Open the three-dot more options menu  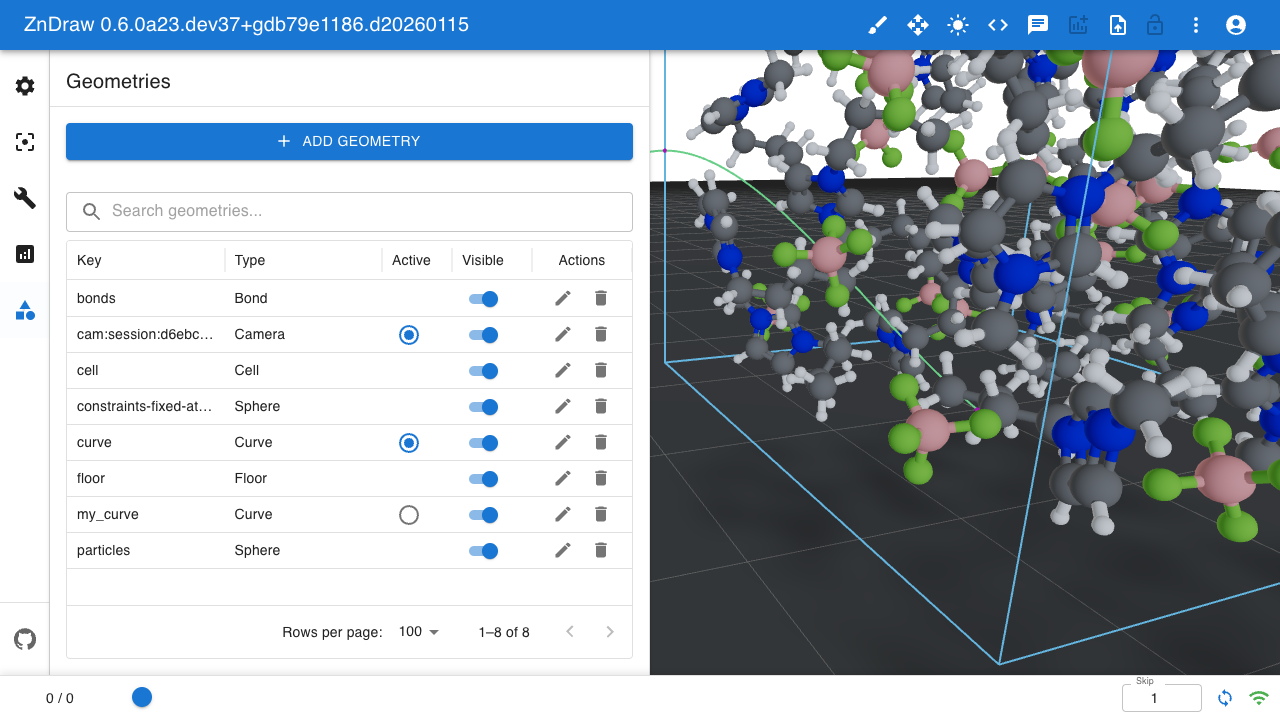point(1196,25)
